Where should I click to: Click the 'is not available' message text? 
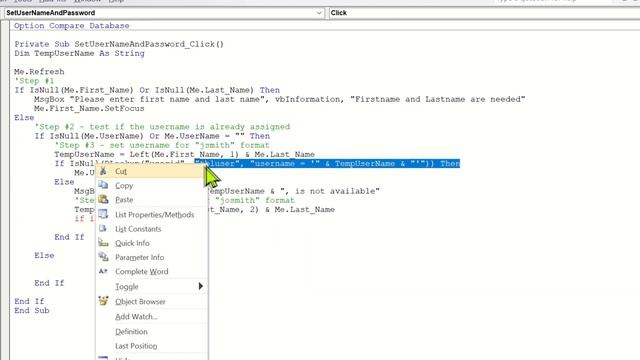(336, 191)
